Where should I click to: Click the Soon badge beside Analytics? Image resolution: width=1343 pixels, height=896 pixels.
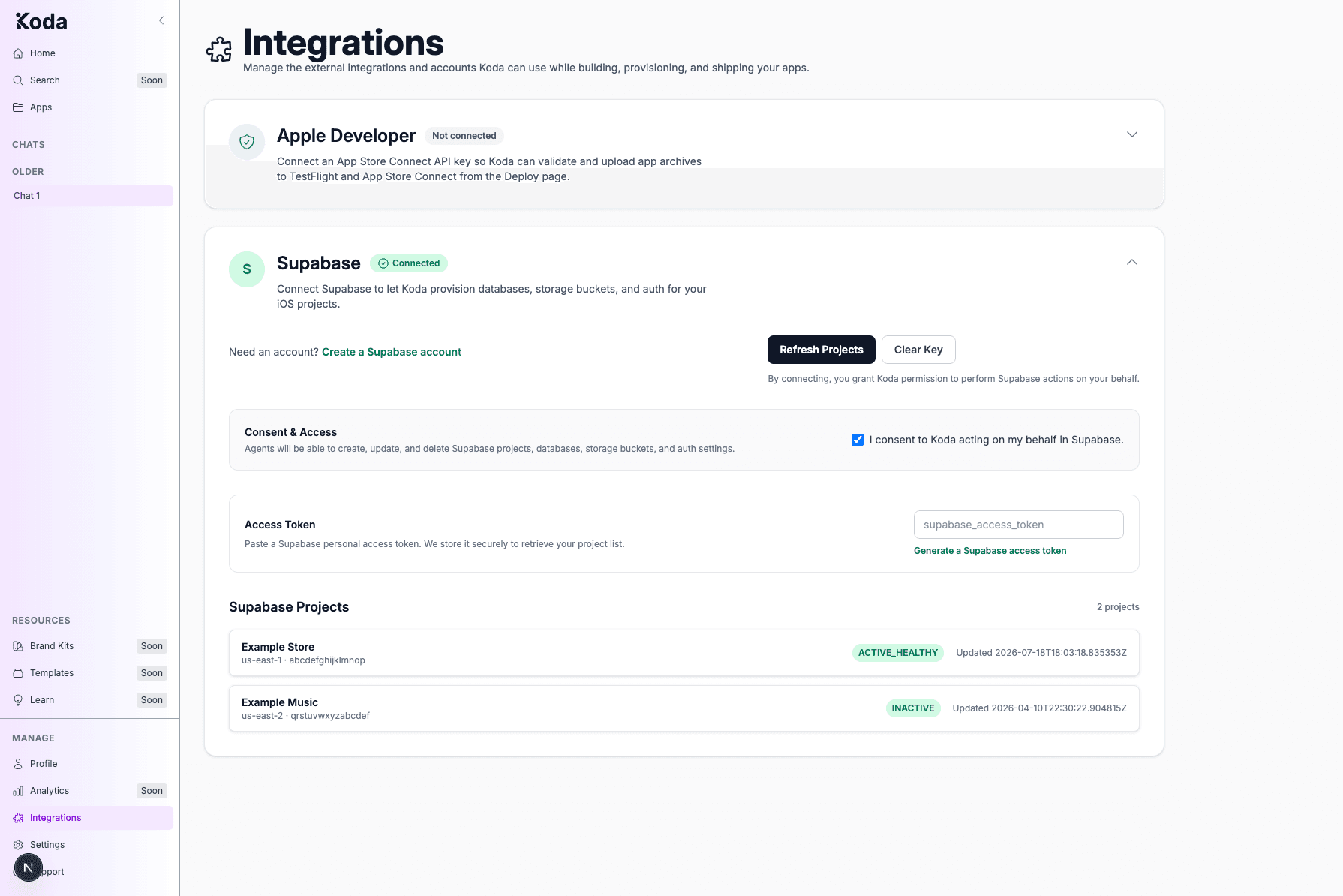152,791
